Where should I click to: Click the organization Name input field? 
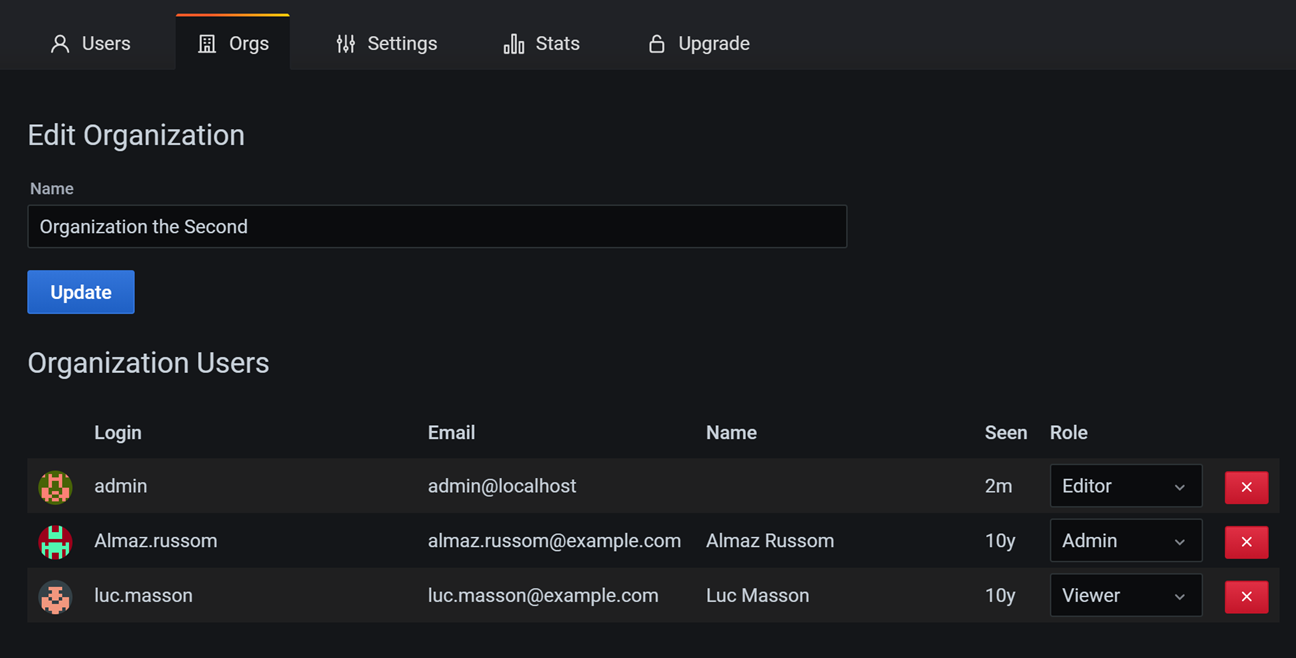tap(437, 226)
